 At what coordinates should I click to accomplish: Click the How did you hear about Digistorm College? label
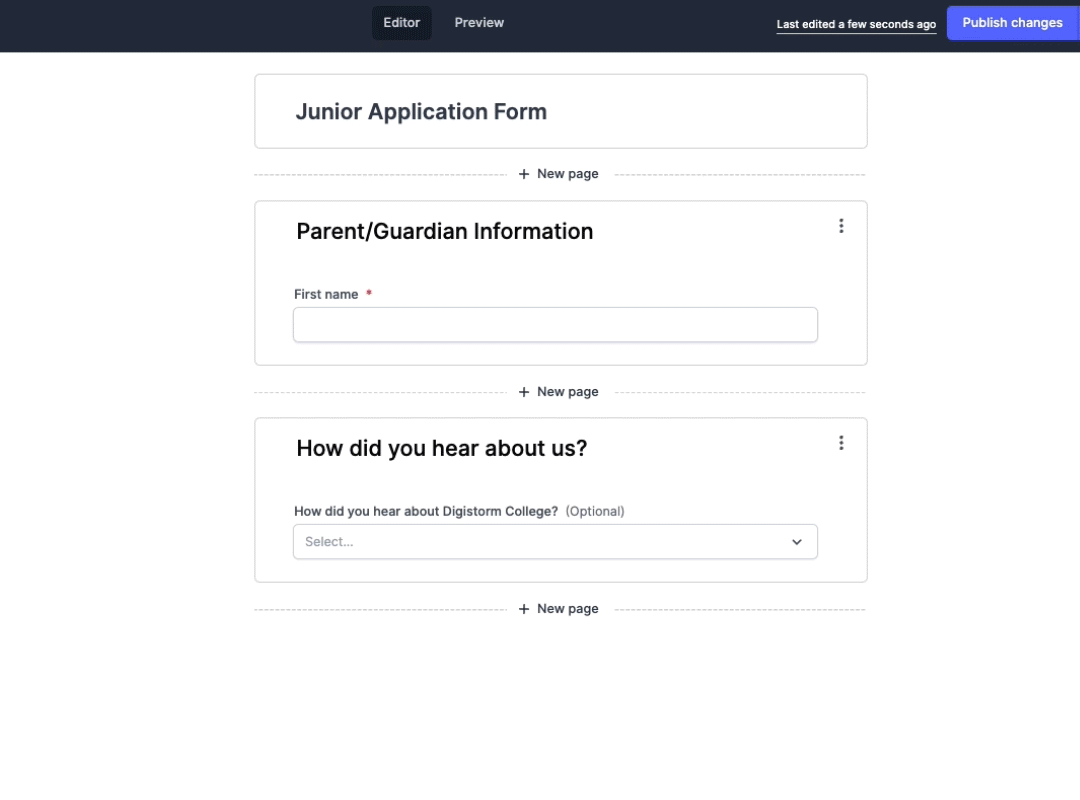coord(426,511)
